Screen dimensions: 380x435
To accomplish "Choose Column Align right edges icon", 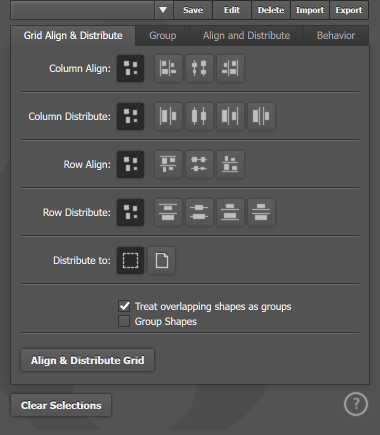I will pyautogui.click(x=230, y=68).
